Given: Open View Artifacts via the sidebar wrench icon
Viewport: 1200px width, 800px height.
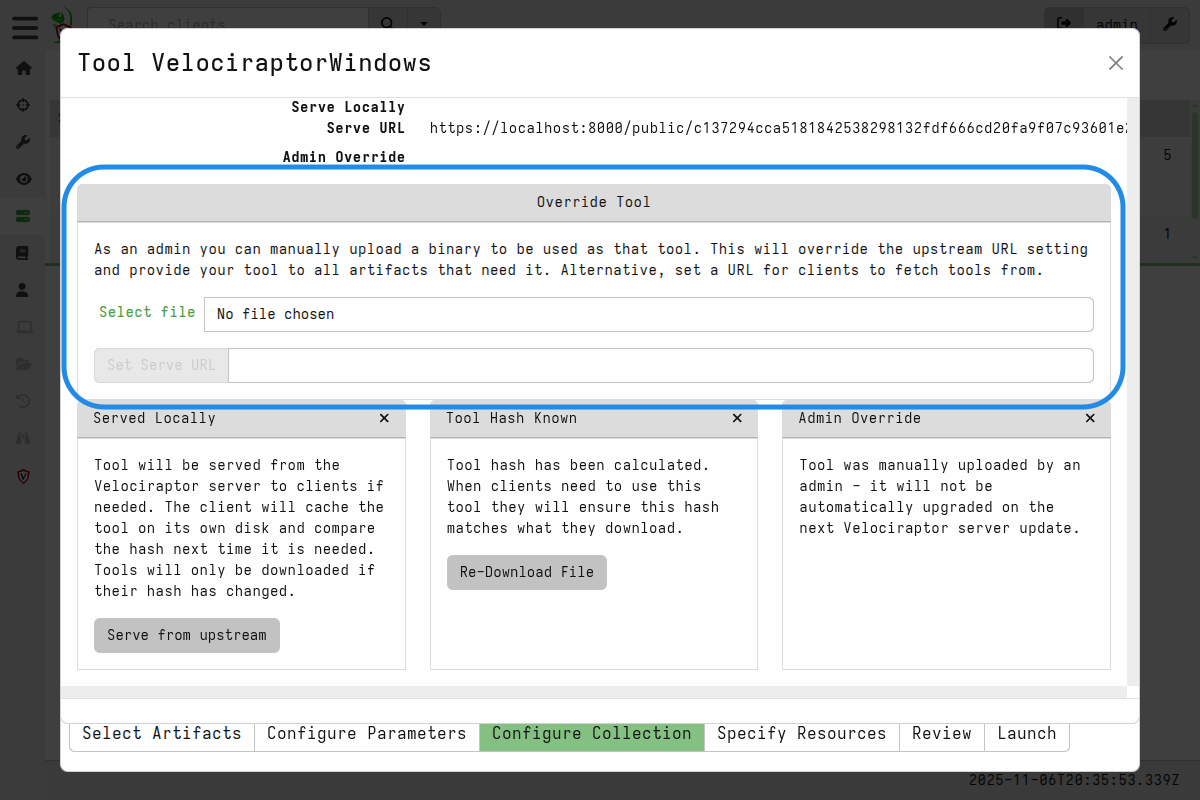Looking at the screenshot, I should coord(23,141).
